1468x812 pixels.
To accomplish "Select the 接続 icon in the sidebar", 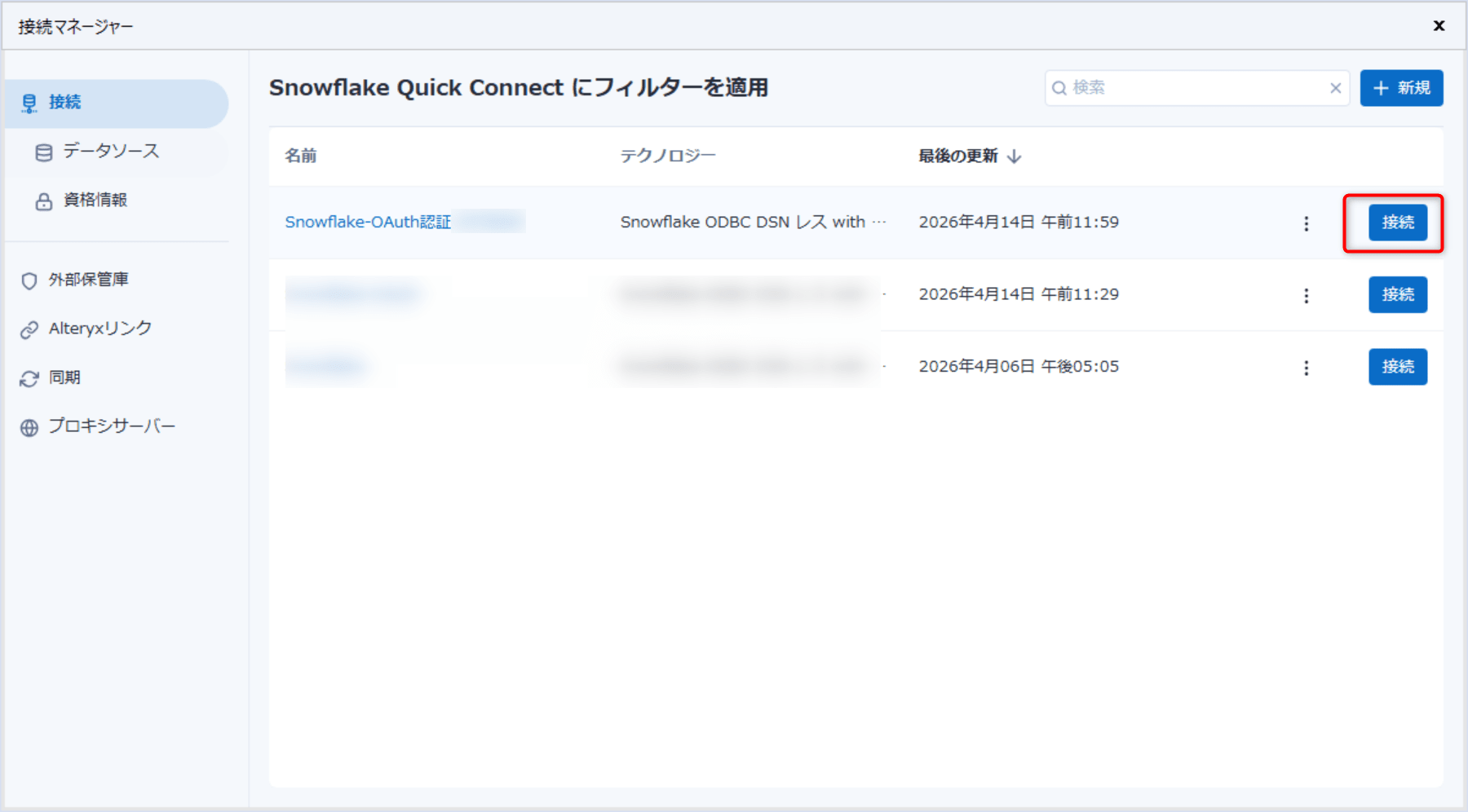I will (x=29, y=102).
